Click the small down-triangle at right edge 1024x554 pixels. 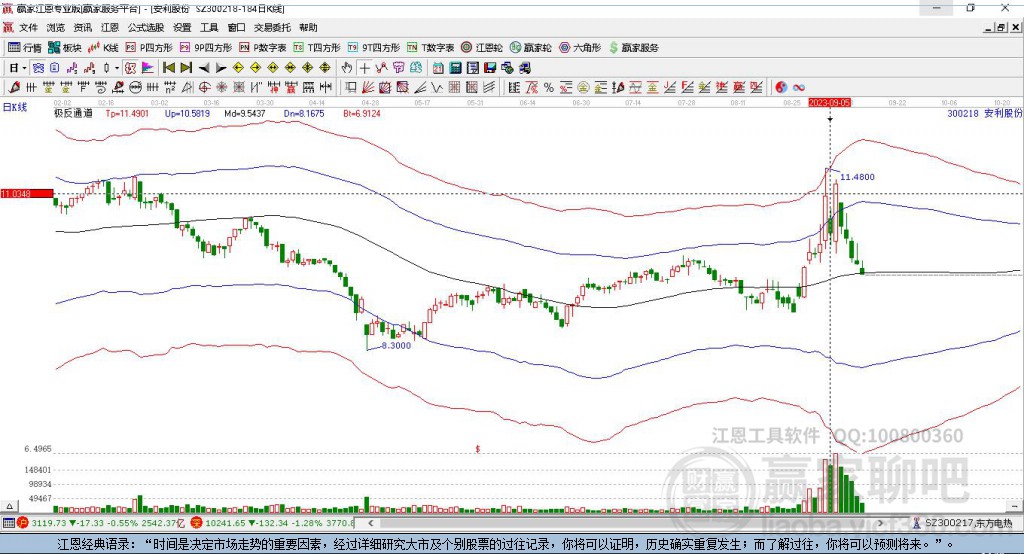coord(1014,506)
